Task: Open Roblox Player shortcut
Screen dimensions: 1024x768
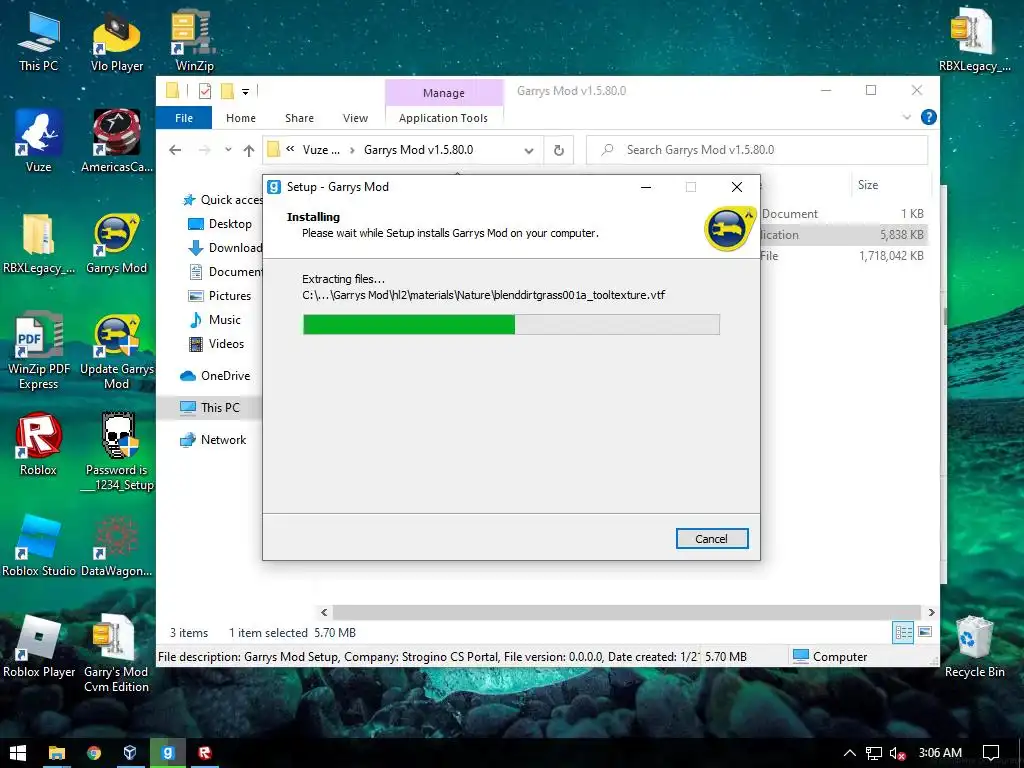Action: pyautogui.click(x=38, y=647)
